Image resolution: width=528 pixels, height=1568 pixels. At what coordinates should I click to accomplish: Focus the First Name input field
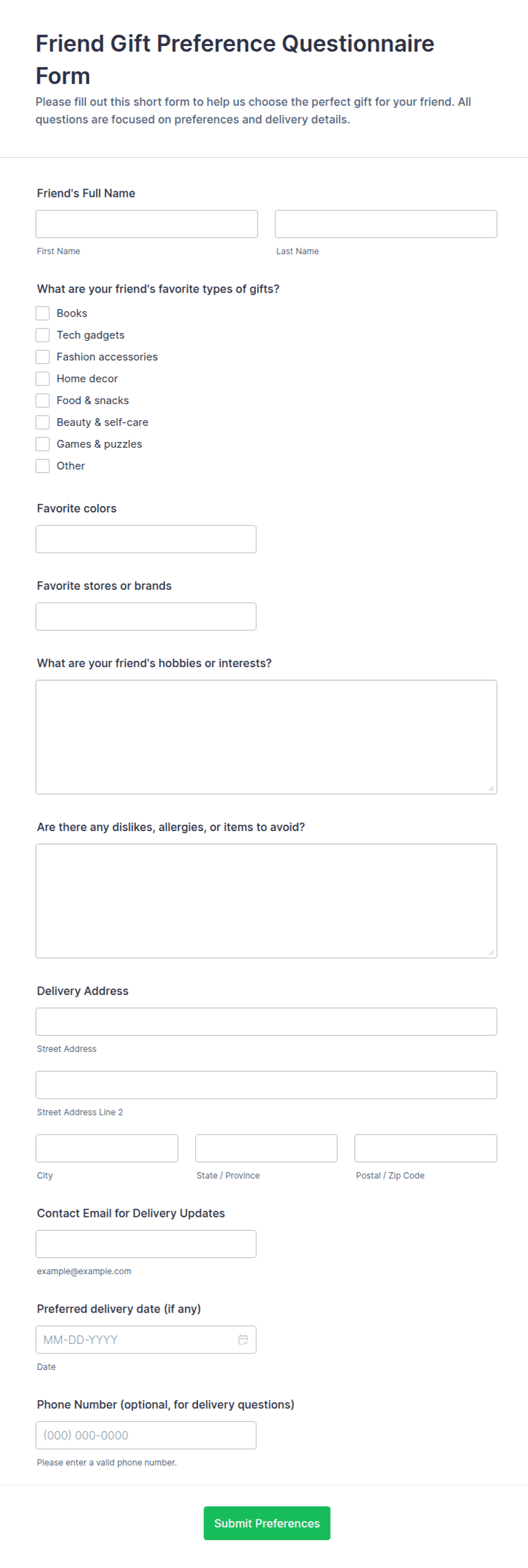tap(147, 224)
